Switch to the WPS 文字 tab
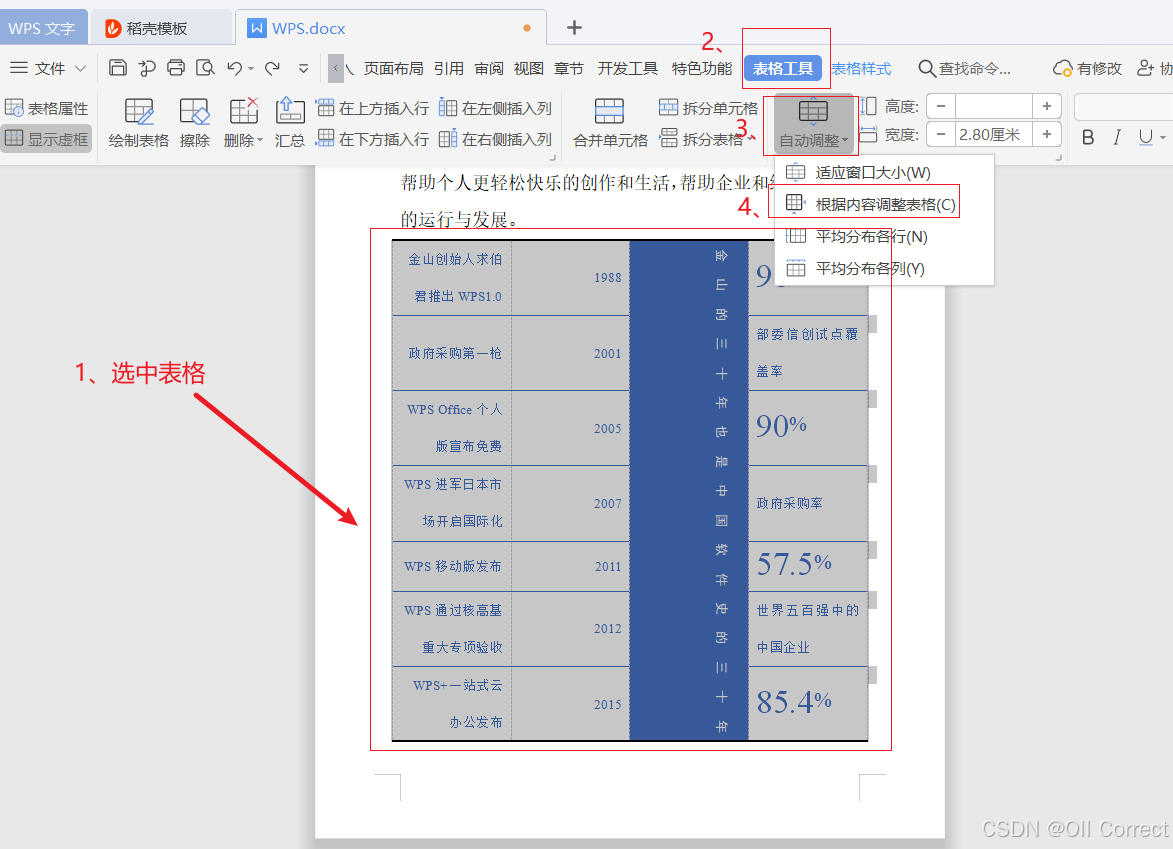1173x849 pixels. (x=42, y=28)
